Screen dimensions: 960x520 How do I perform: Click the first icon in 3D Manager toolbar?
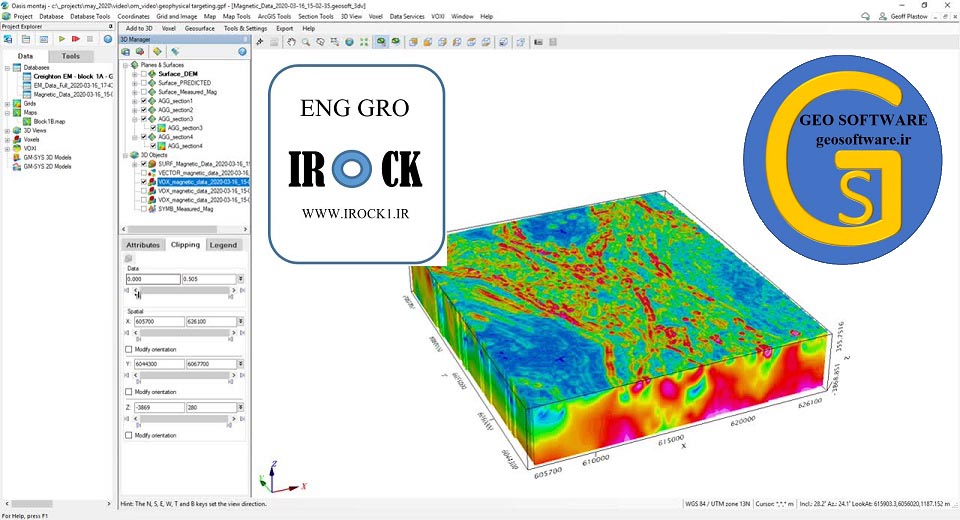point(126,51)
